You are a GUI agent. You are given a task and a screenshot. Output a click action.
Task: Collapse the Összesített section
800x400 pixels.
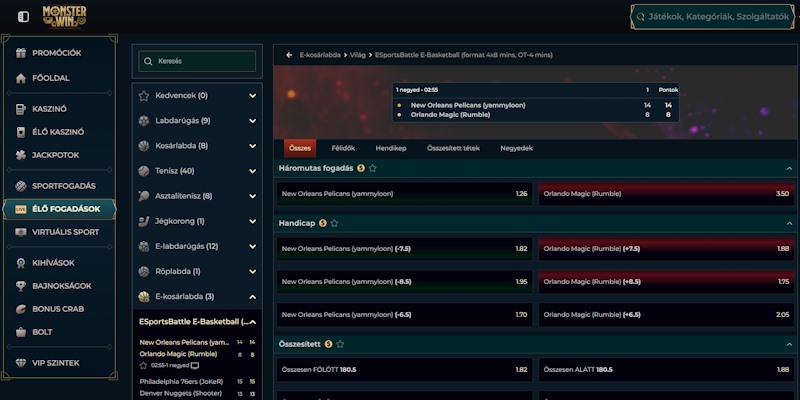pyautogui.click(x=789, y=344)
